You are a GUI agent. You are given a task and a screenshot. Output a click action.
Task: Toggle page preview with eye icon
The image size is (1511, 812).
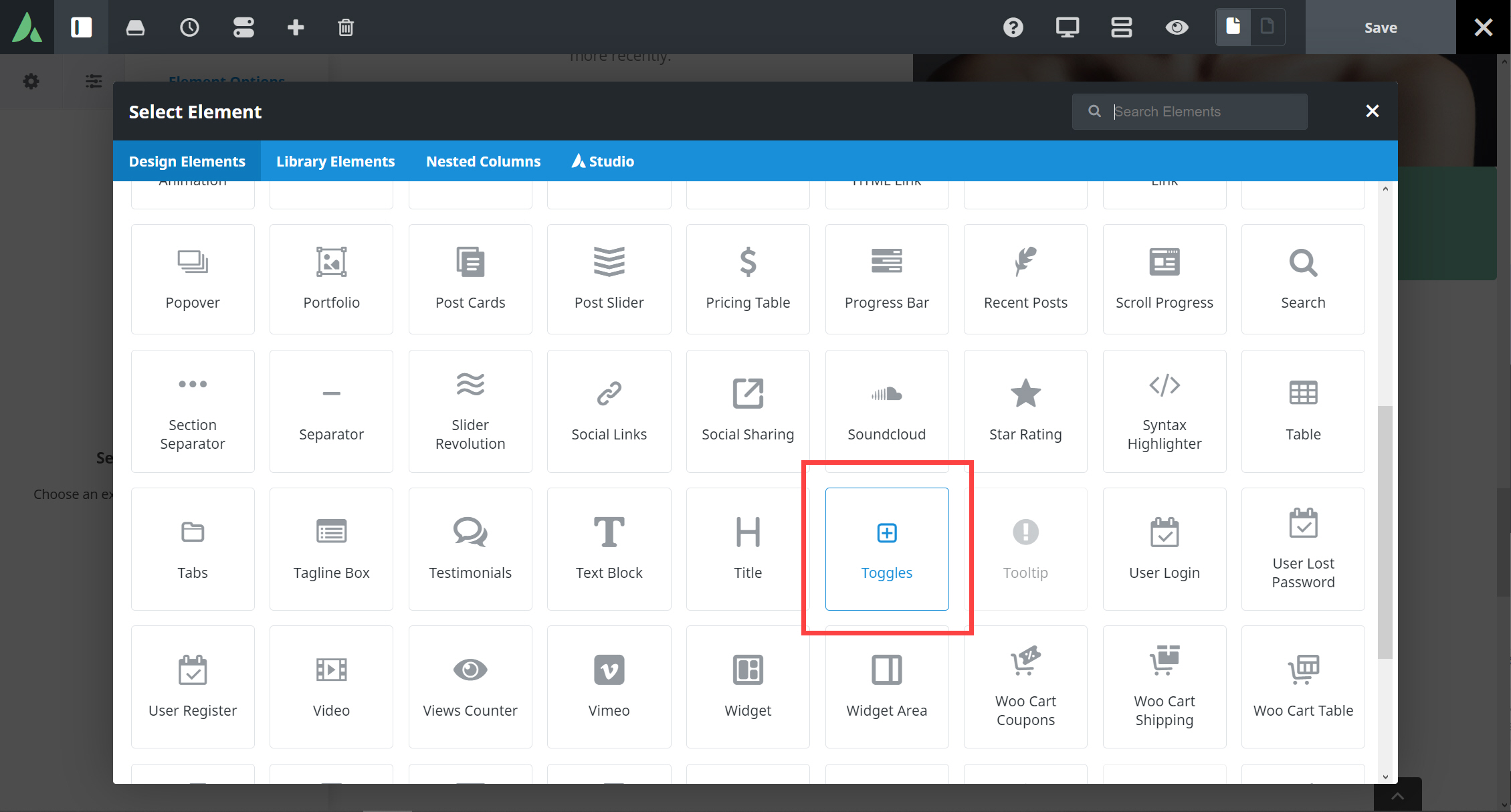click(1177, 27)
